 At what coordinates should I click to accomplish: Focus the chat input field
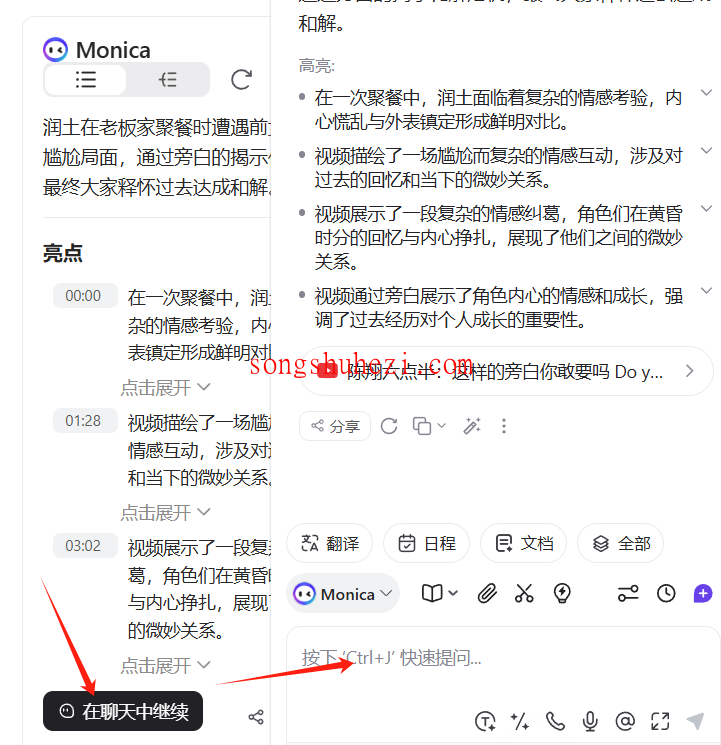point(504,659)
